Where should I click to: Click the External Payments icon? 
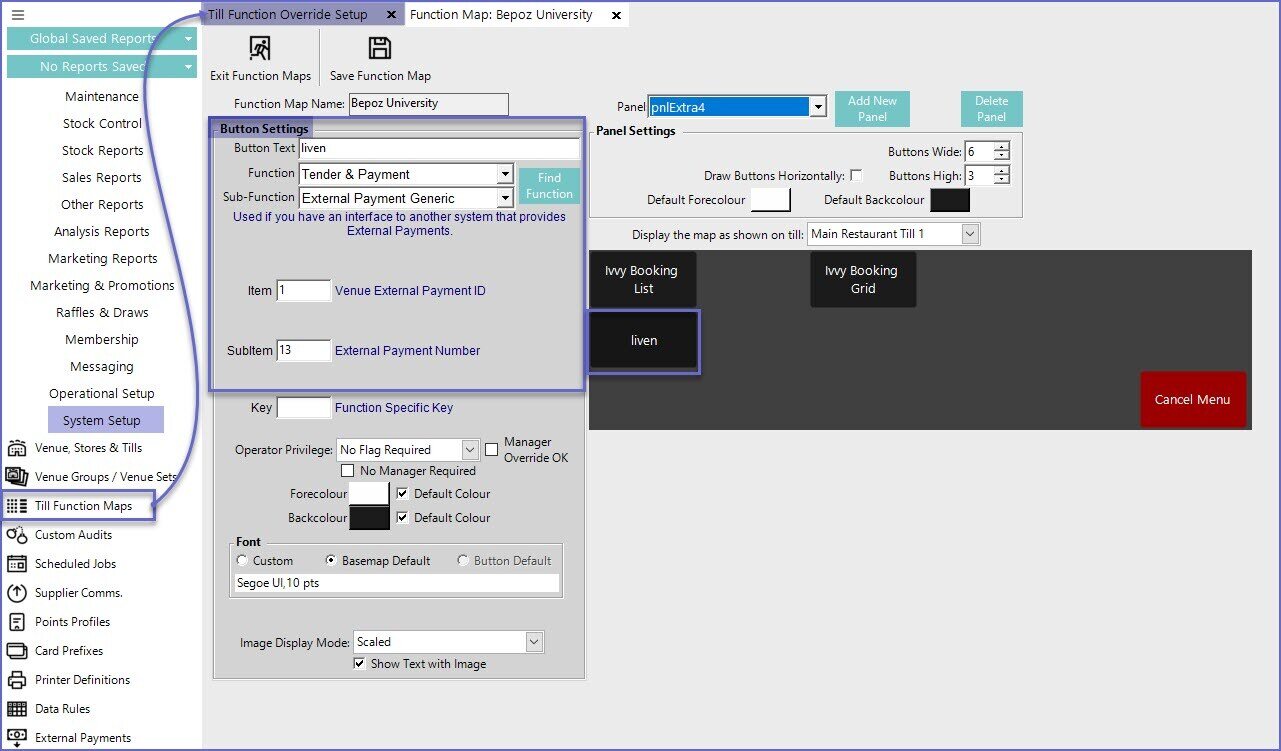pyautogui.click(x=17, y=738)
